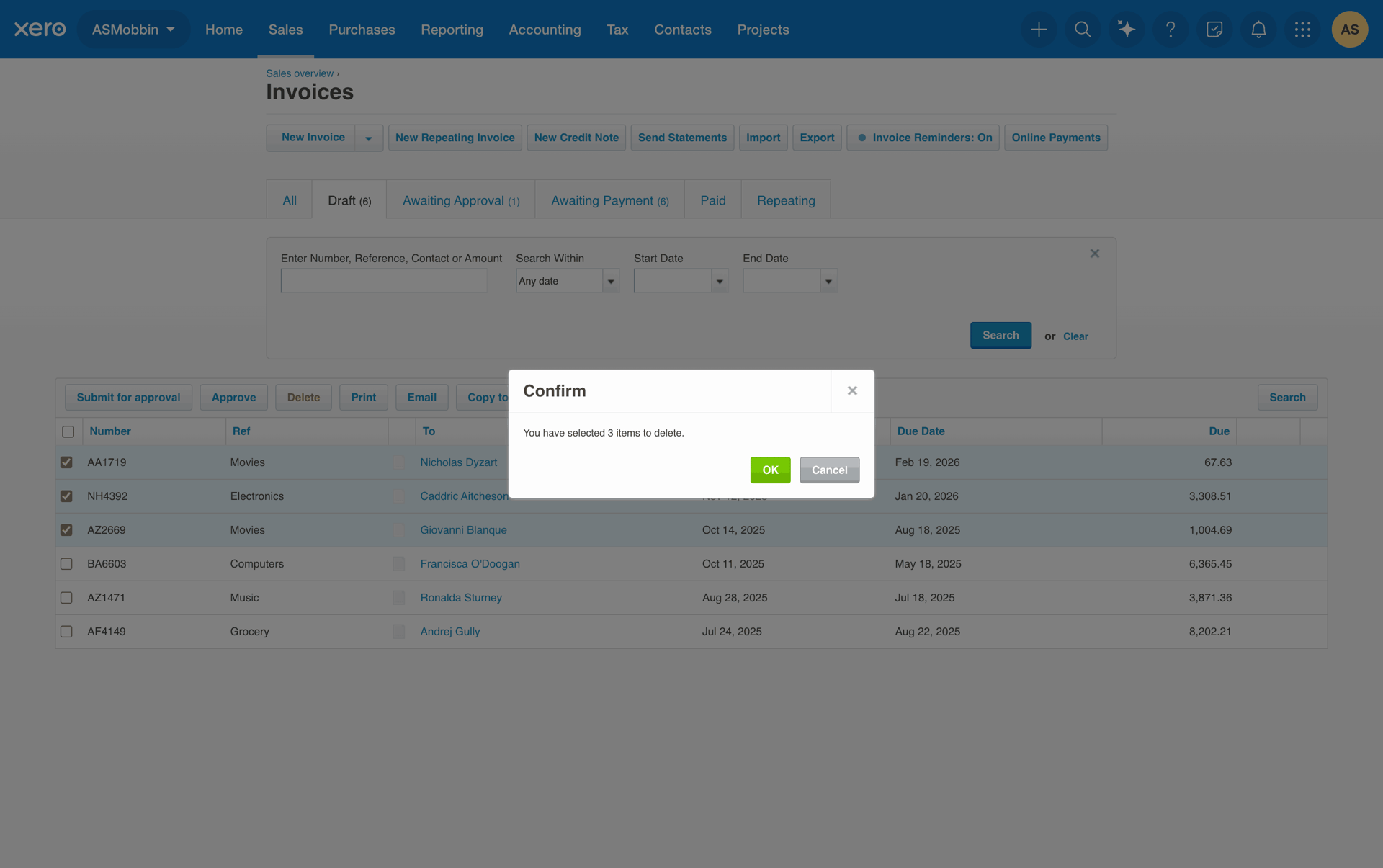Open the End Date picker arrow
The height and width of the screenshot is (868, 1383).
828,281
